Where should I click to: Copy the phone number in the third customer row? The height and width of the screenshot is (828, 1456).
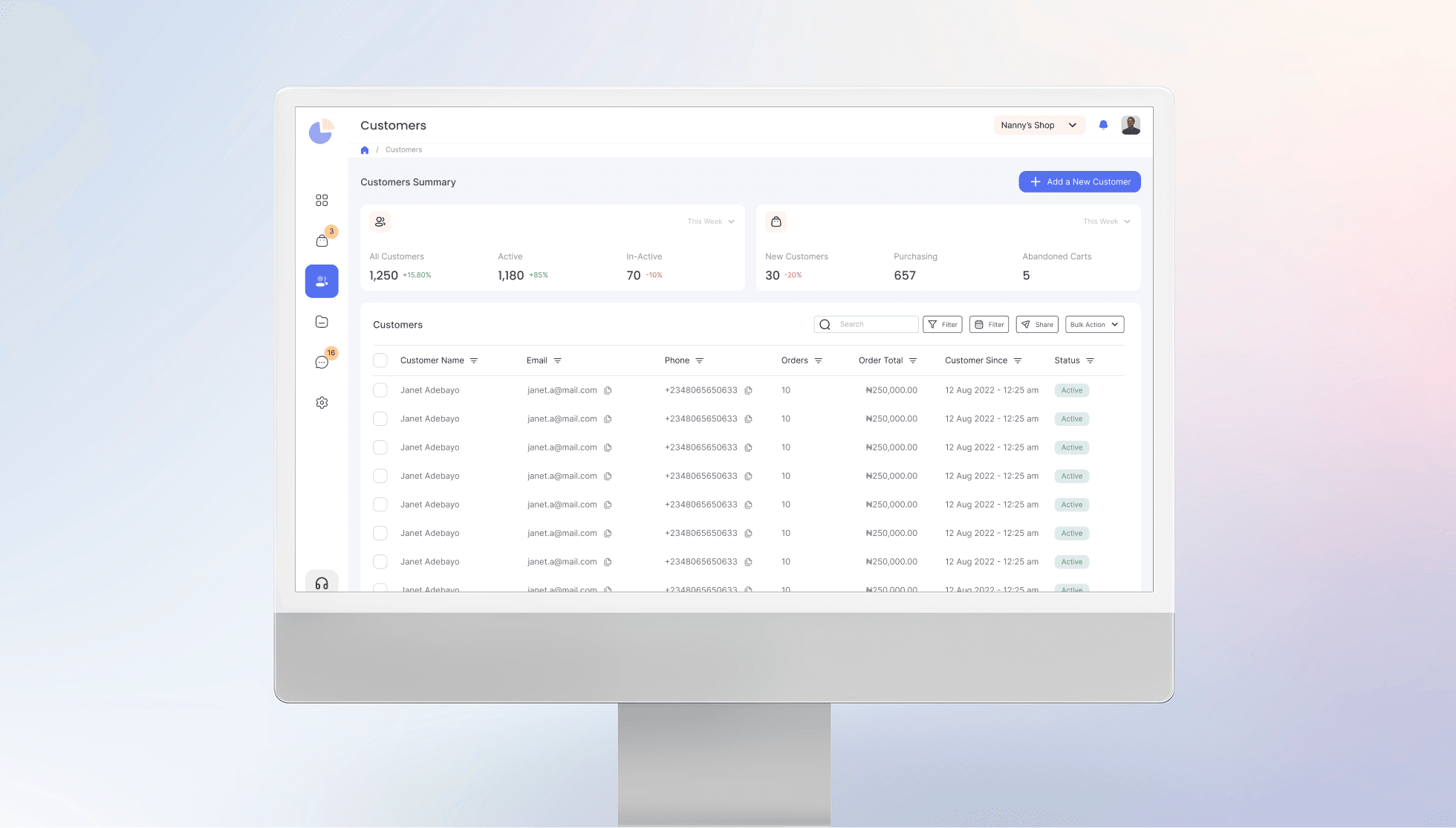[748, 447]
